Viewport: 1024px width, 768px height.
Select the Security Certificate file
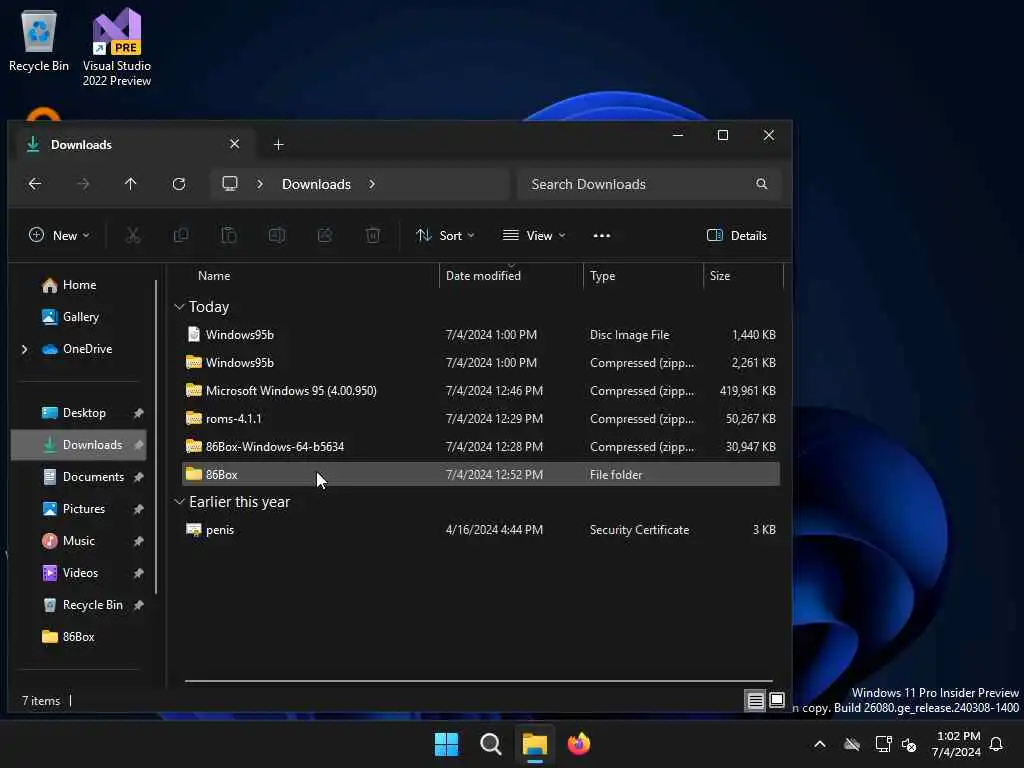coord(481,530)
